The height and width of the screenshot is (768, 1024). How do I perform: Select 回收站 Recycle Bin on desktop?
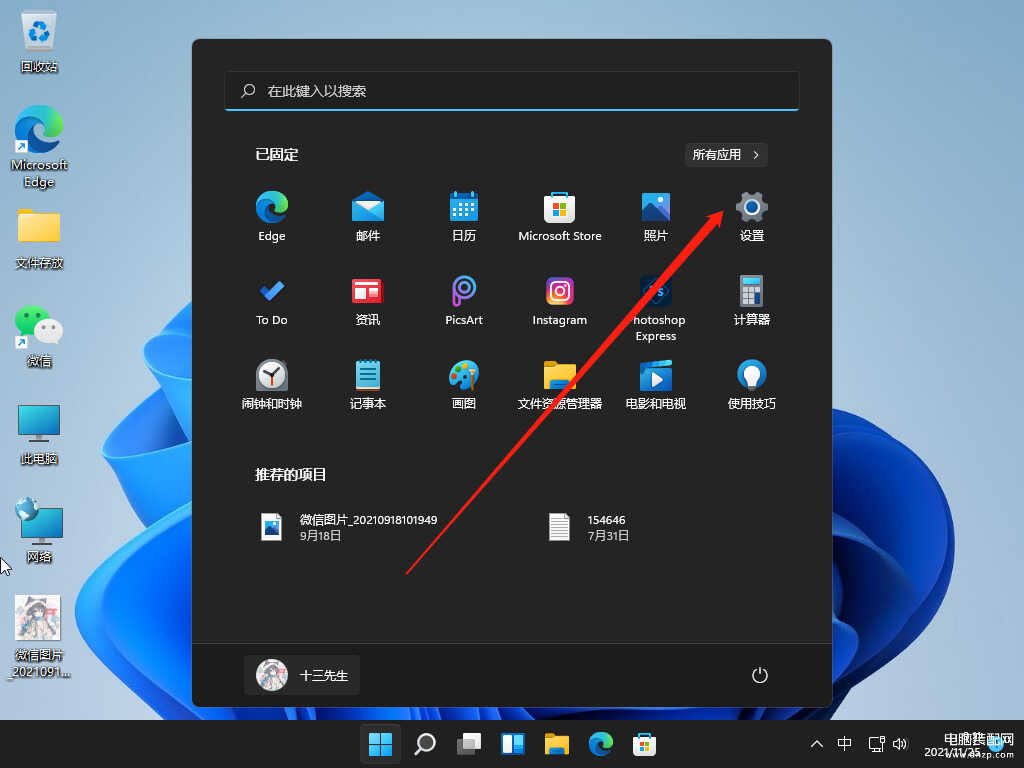tap(39, 42)
